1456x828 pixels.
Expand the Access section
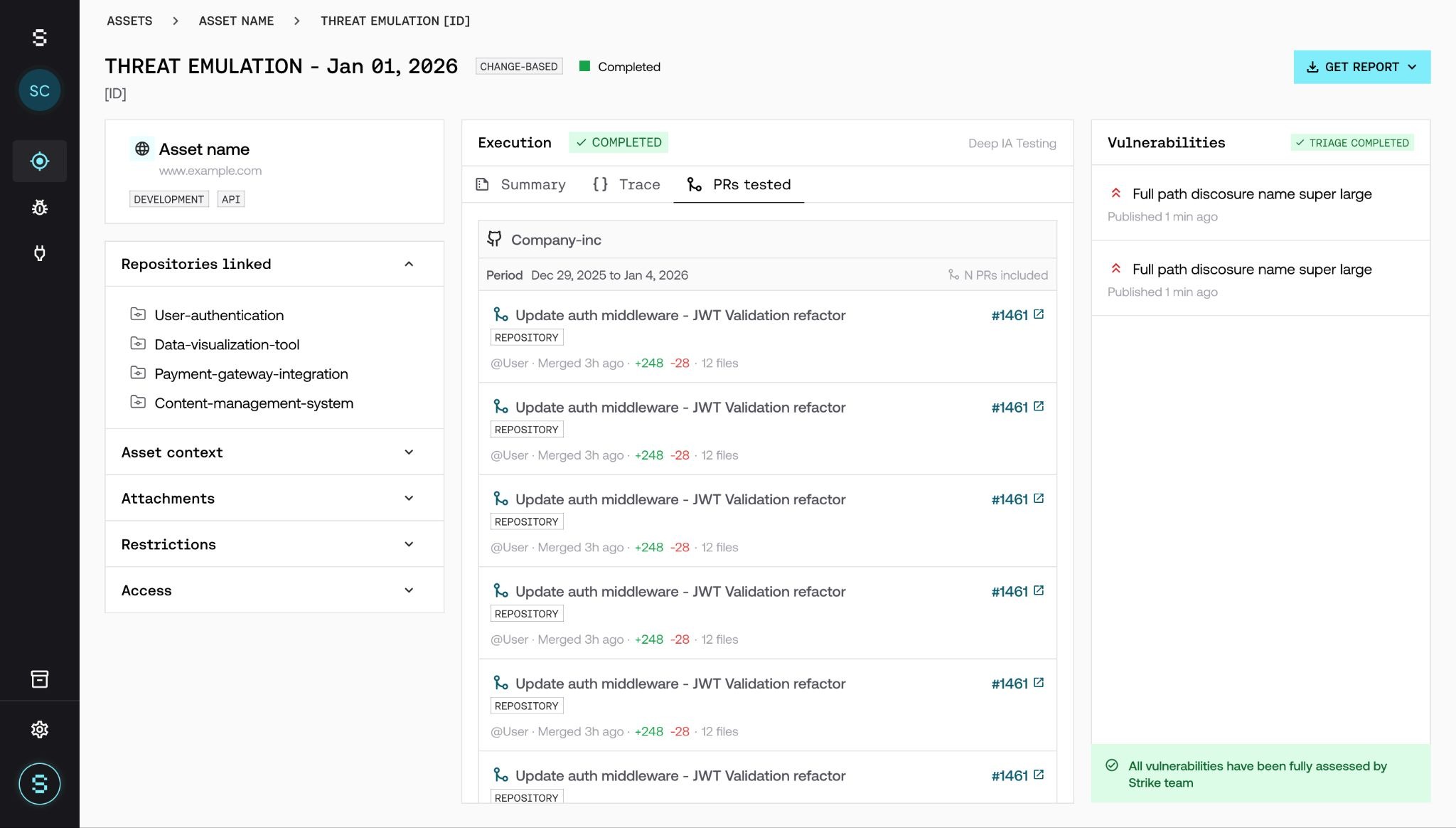point(409,590)
